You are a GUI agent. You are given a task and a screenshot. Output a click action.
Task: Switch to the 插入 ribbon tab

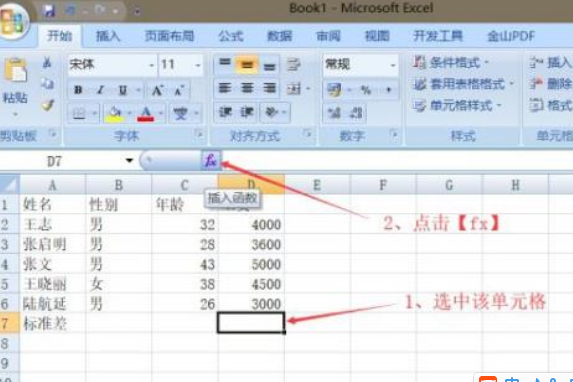pos(108,36)
